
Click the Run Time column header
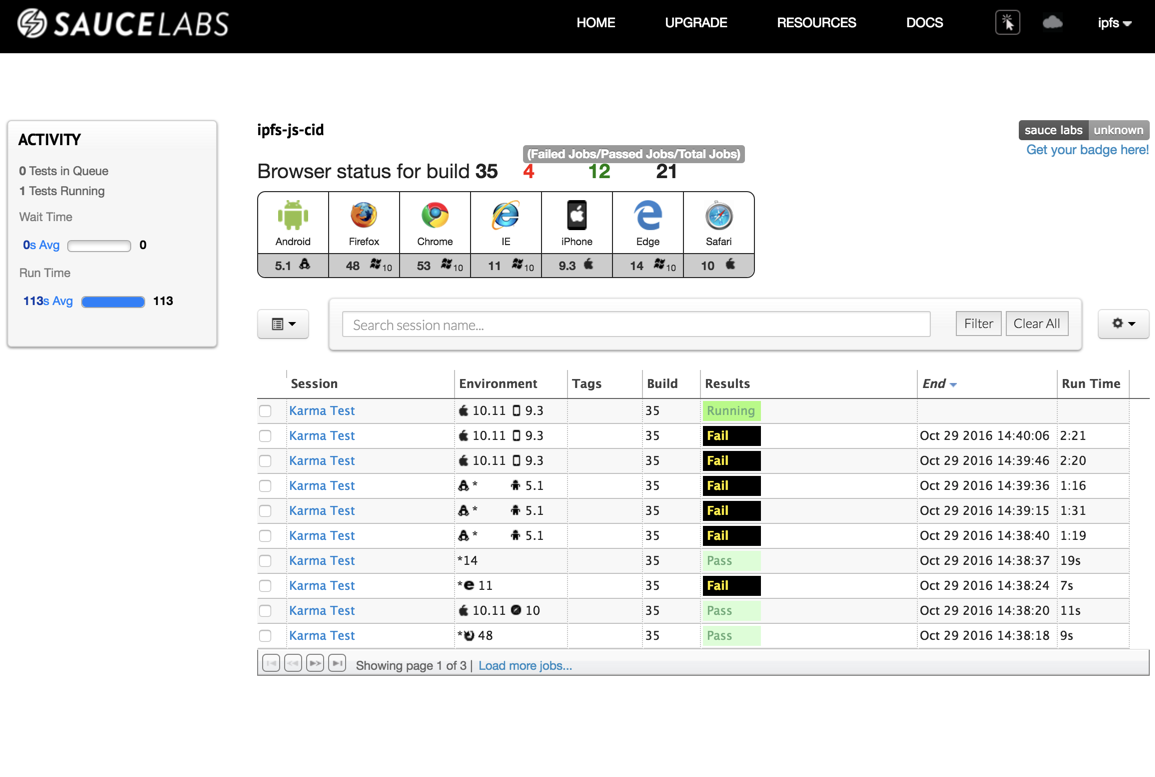pyautogui.click(x=1091, y=384)
